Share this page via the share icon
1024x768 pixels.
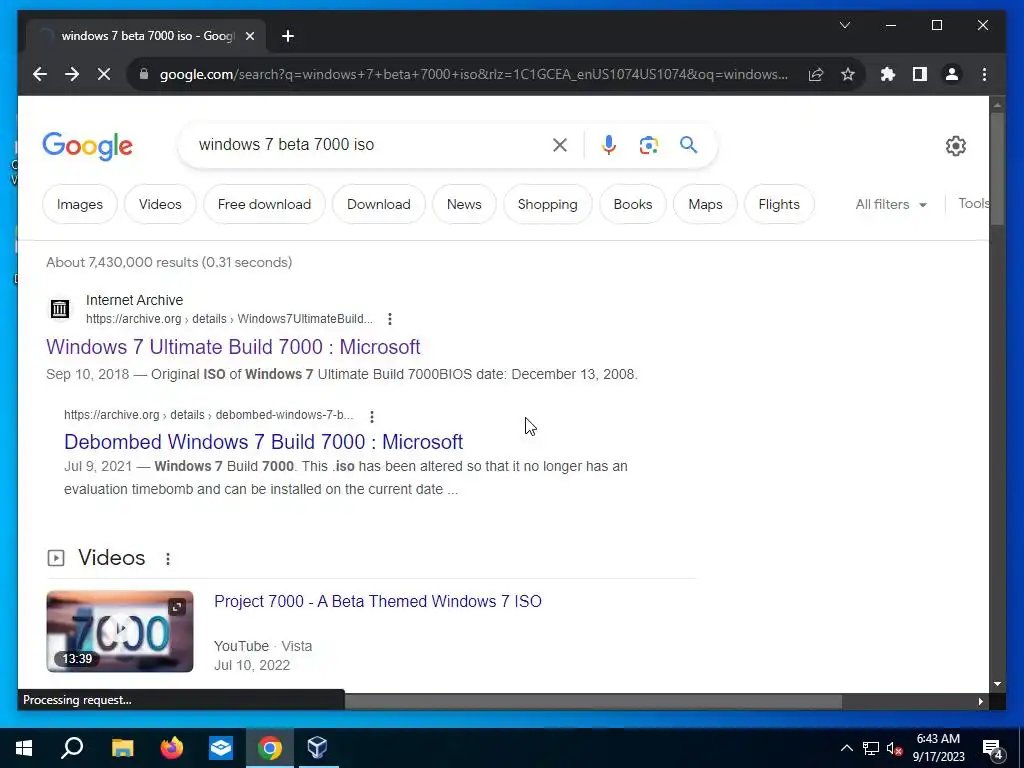pyautogui.click(x=816, y=74)
